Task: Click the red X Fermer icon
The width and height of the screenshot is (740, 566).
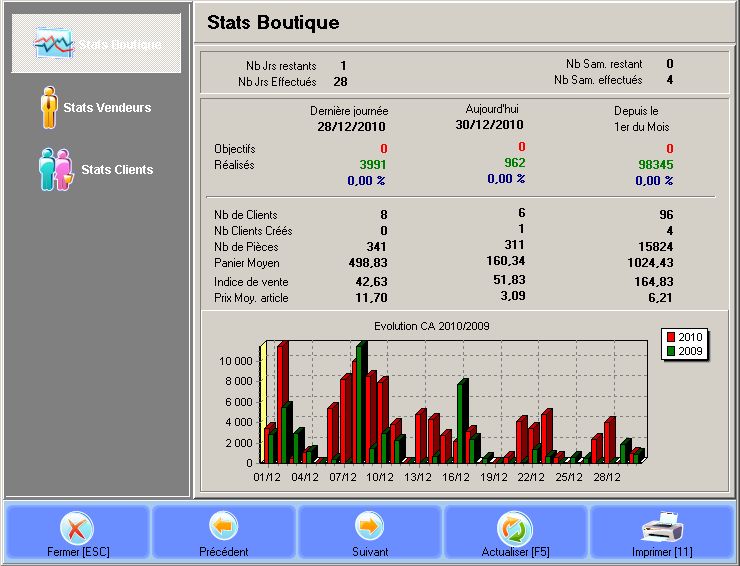Action: (x=77, y=528)
